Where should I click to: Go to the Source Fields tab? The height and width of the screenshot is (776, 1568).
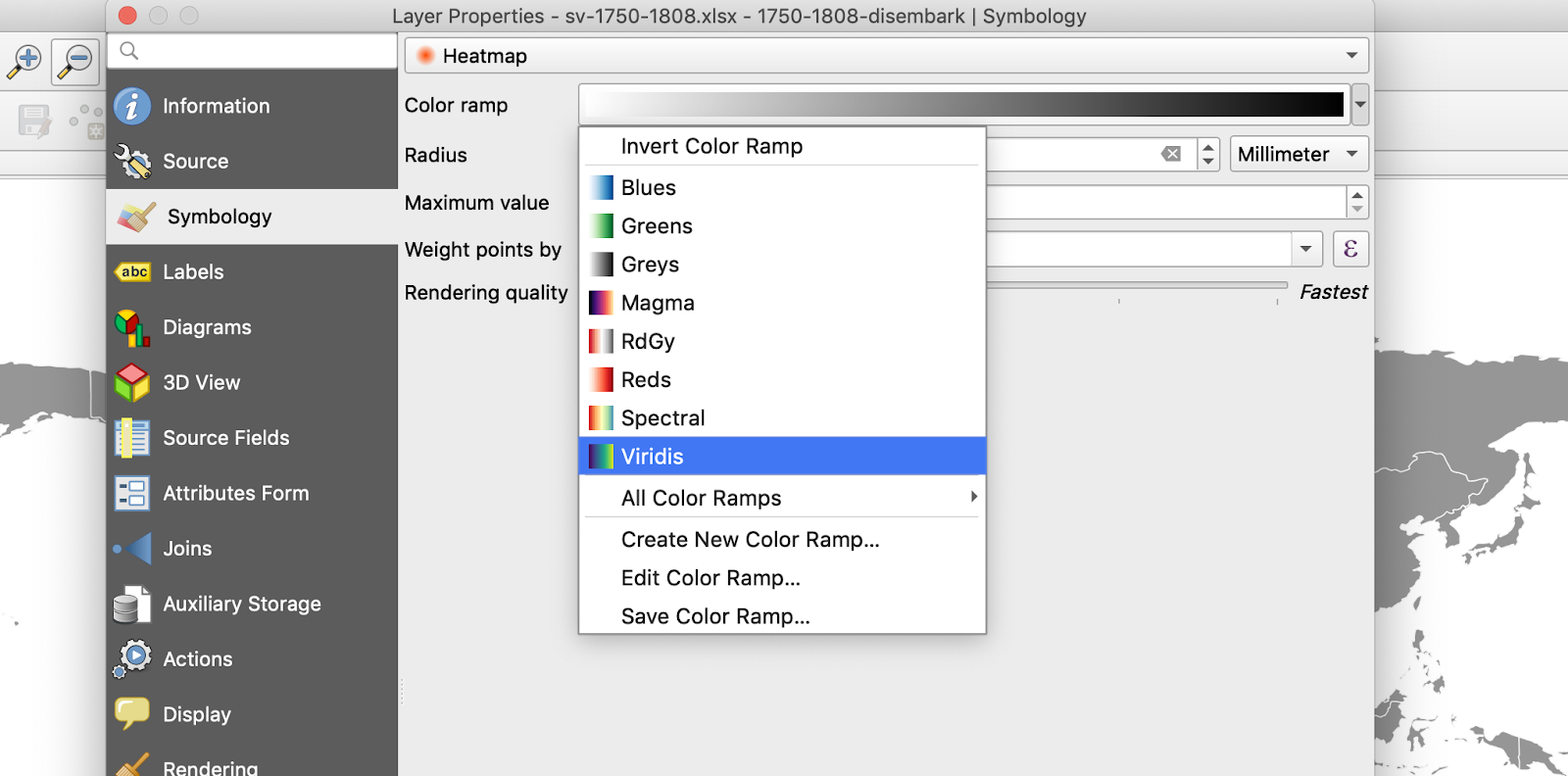pos(252,438)
